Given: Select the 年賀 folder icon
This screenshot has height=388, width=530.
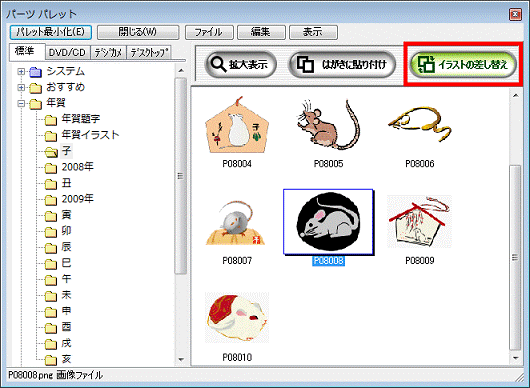Looking at the screenshot, I should pyautogui.click(x=35, y=104).
